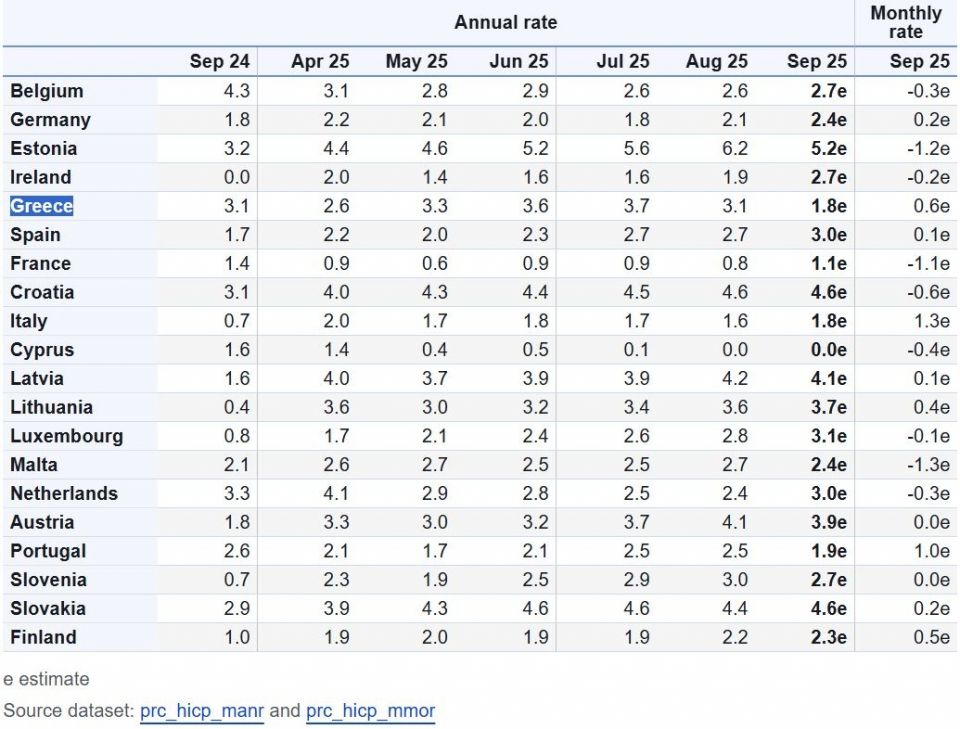Click the Monthly rate column header

click(x=906, y=22)
